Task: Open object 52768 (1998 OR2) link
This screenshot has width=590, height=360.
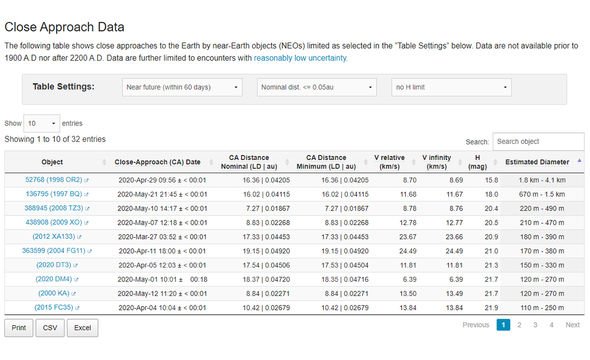Action: point(53,180)
